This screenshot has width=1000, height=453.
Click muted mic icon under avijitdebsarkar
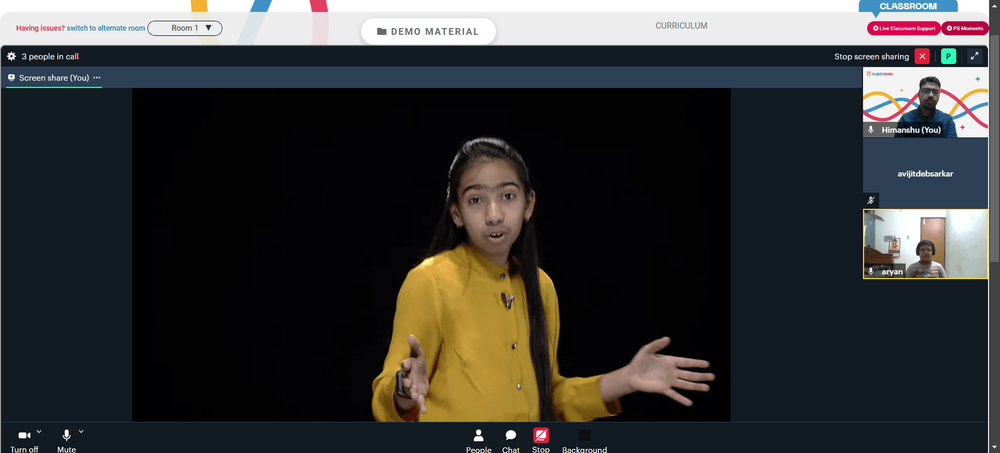pos(871,200)
